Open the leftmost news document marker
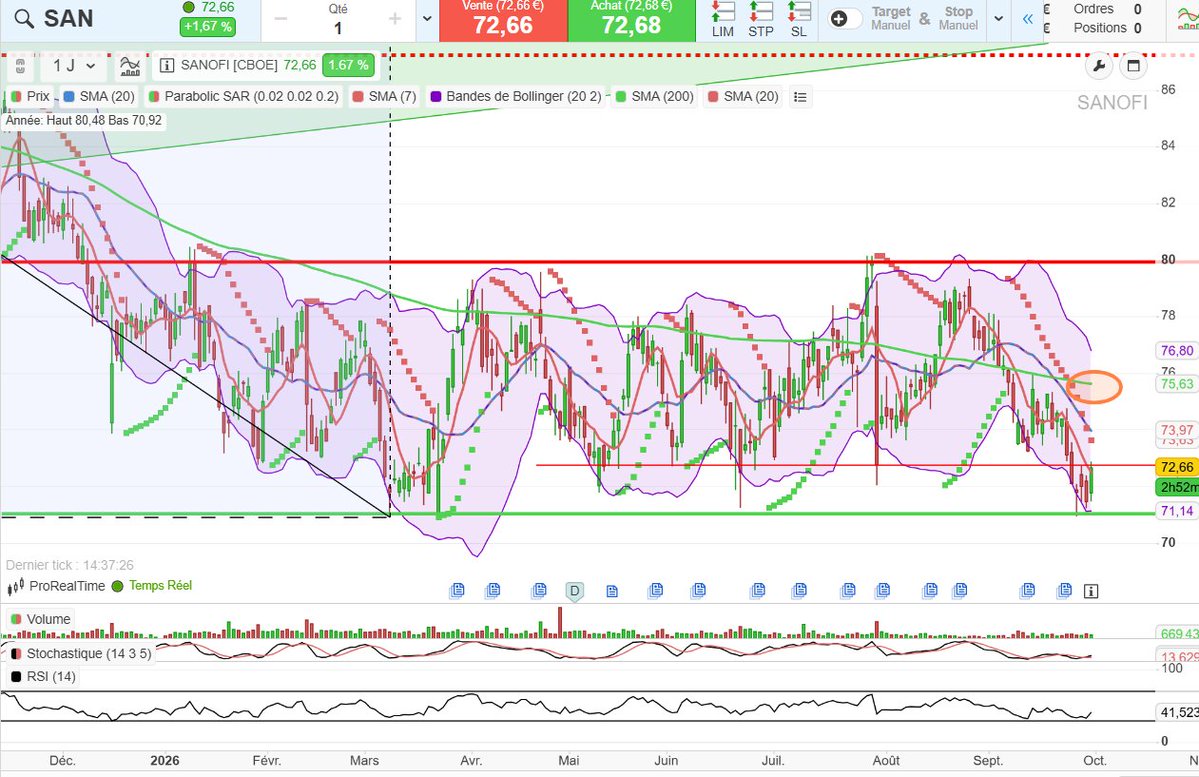Viewport: 1199px width, 777px height. point(457,590)
